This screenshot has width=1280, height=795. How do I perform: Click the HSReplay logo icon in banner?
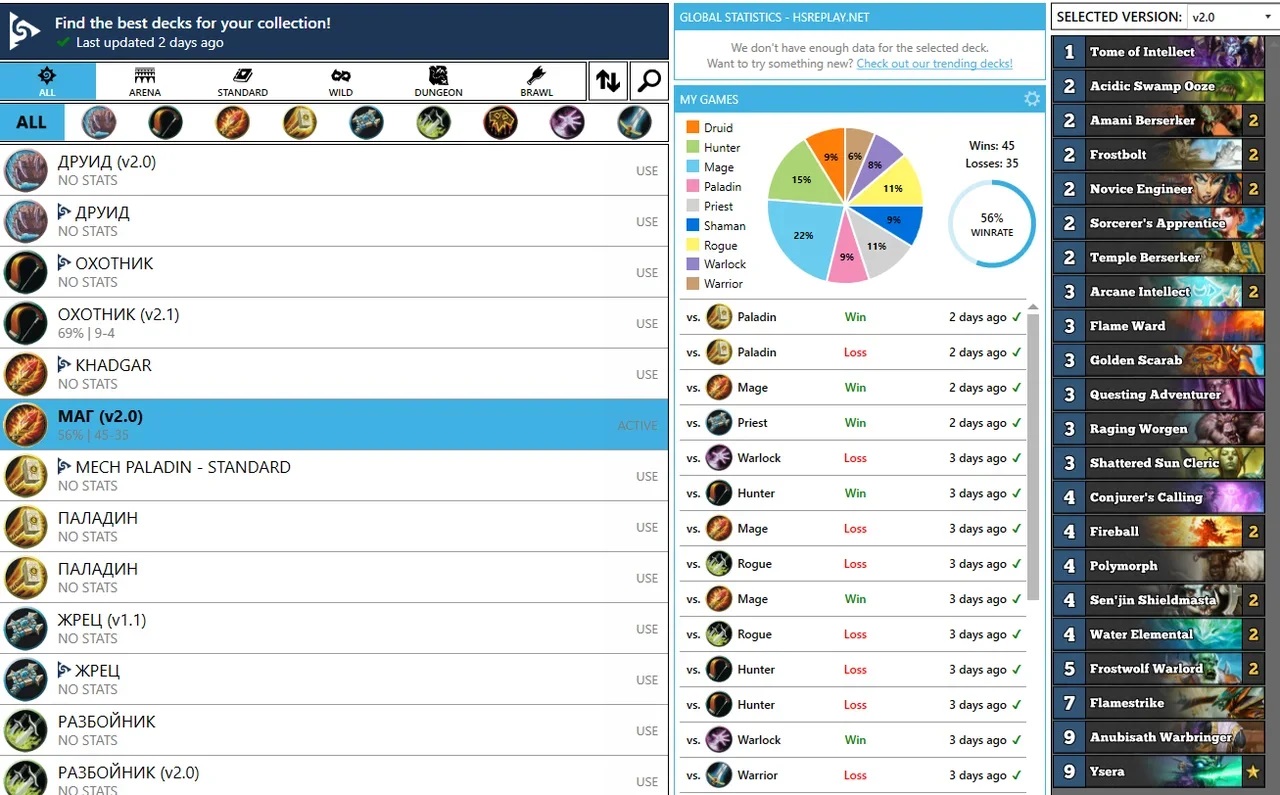24,31
